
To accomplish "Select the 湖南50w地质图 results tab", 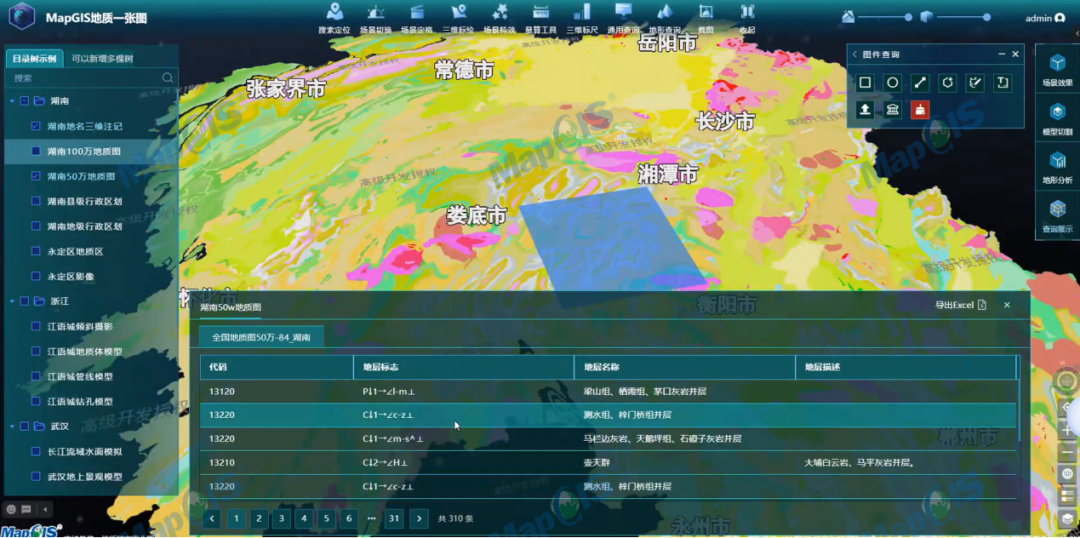I will click(231, 307).
